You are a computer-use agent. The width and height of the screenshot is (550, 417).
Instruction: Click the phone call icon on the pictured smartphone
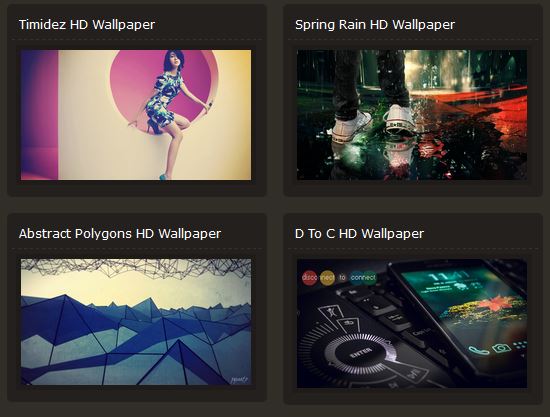point(478,350)
